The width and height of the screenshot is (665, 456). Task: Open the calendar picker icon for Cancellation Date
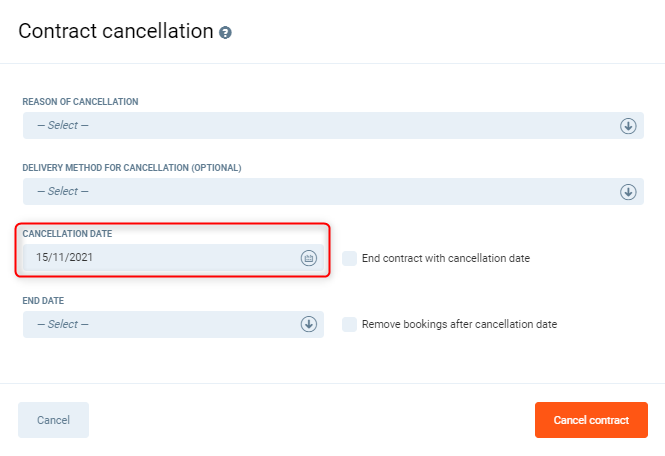coord(309,258)
